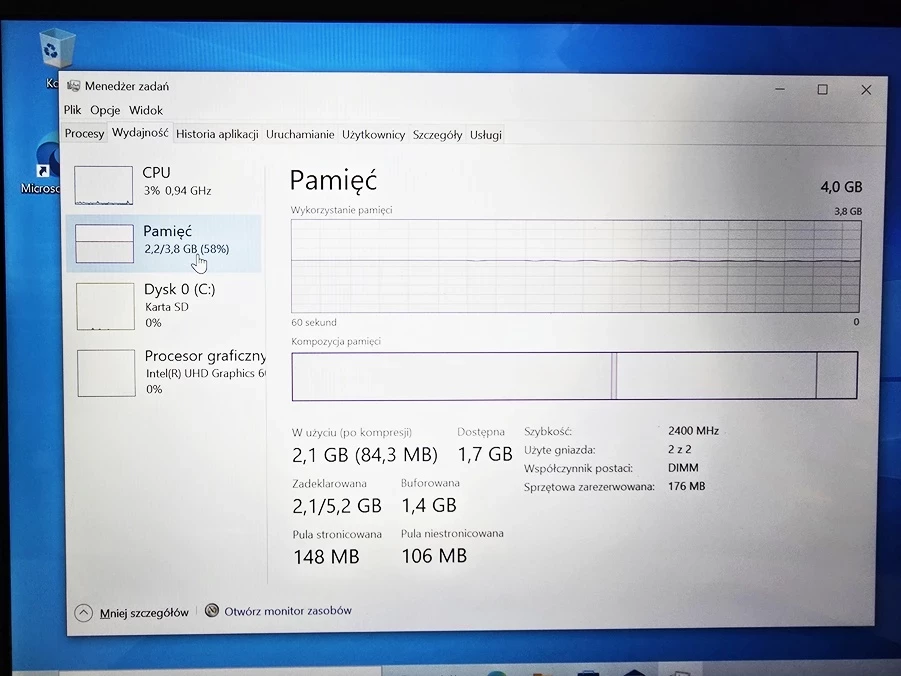Select the CPU performance graph thumbnail
Screen dimensions: 901x676
(104, 186)
